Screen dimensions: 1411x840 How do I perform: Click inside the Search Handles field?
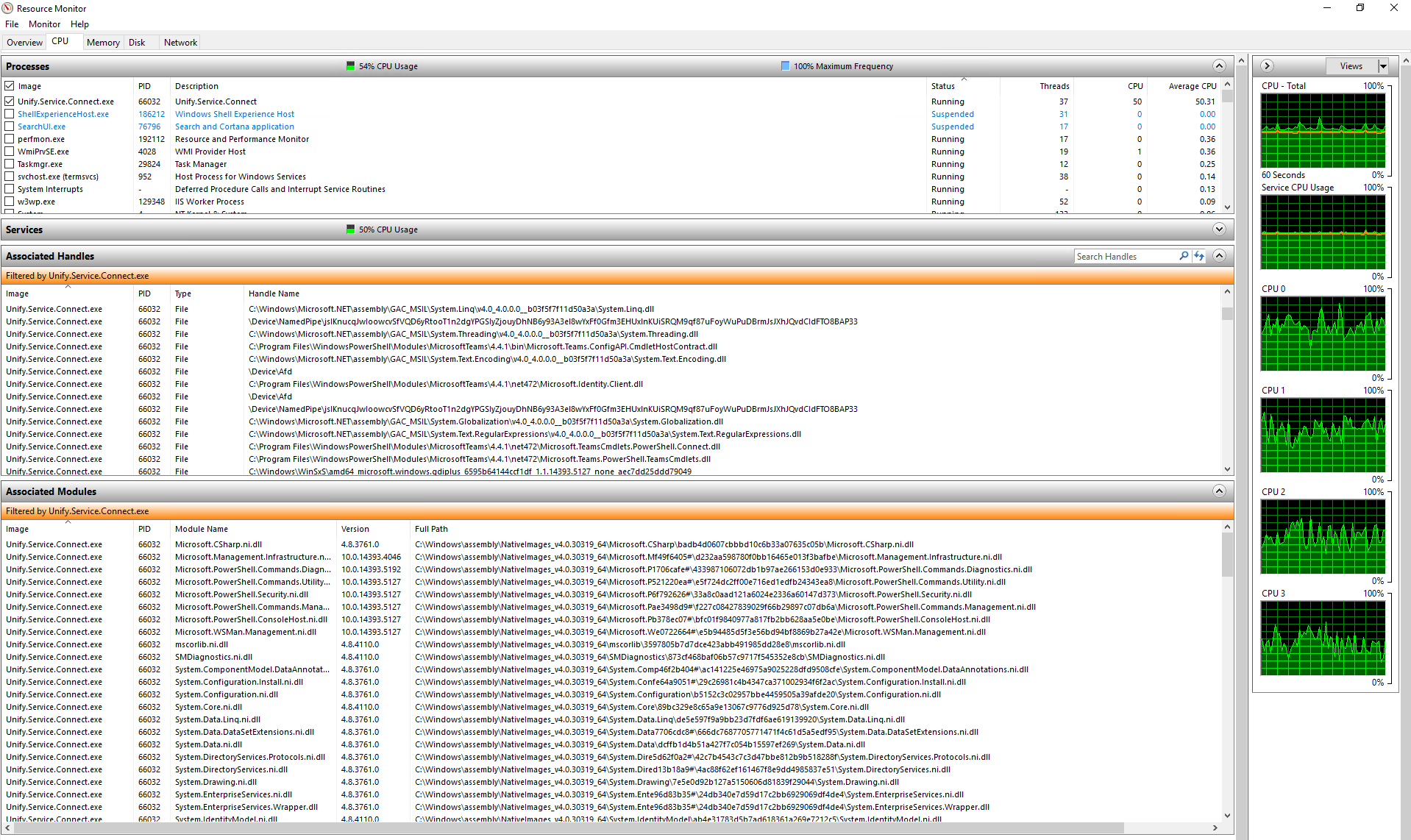(x=1126, y=256)
